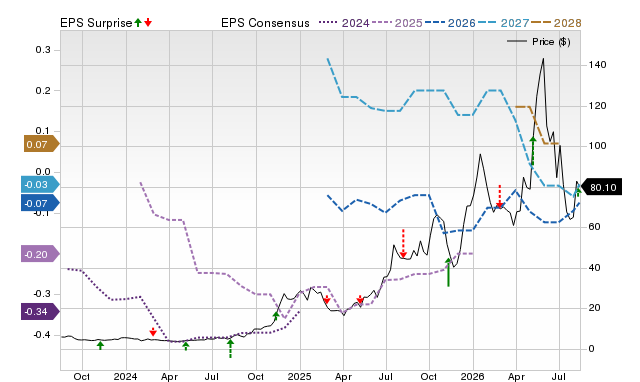Screen dimensions: 640x382
Task: Click the red down arrow beside EPS Surprise
Action: 148,23
